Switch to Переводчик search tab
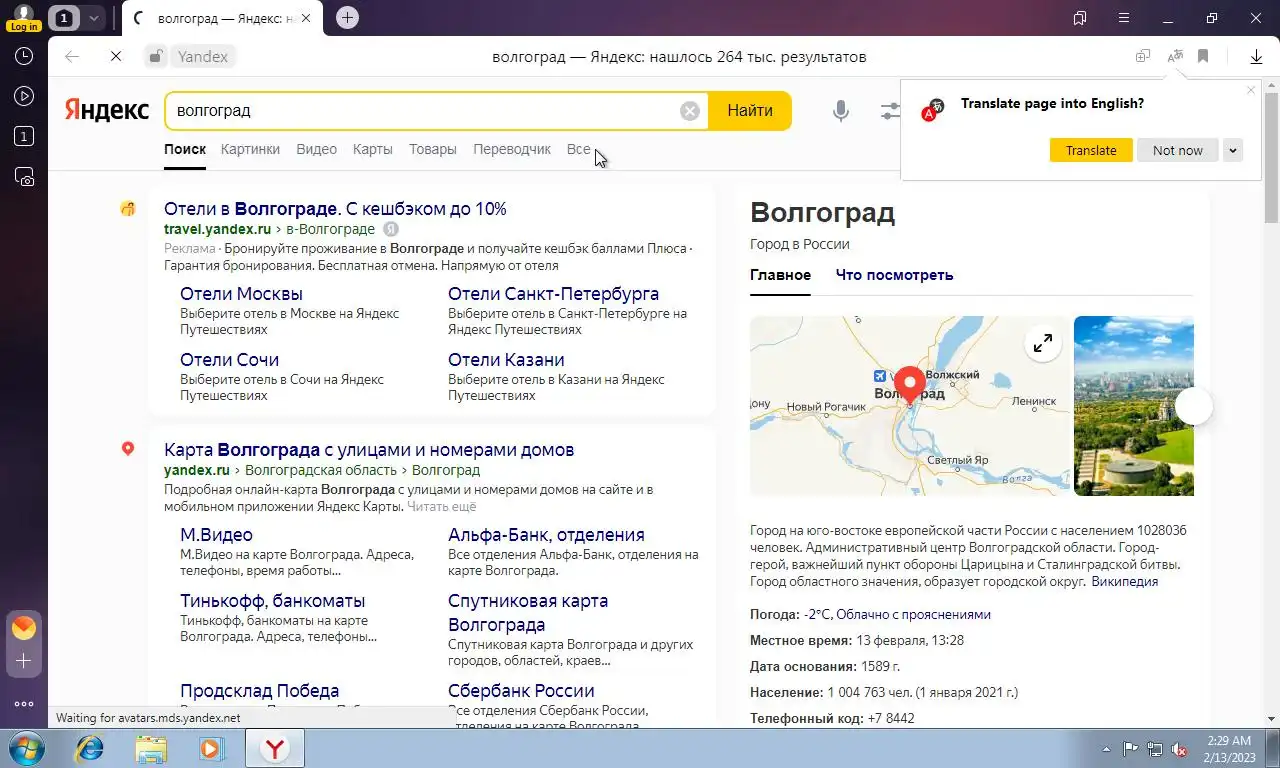Image resolution: width=1280 pixels, height=768 pixels. 512,149
